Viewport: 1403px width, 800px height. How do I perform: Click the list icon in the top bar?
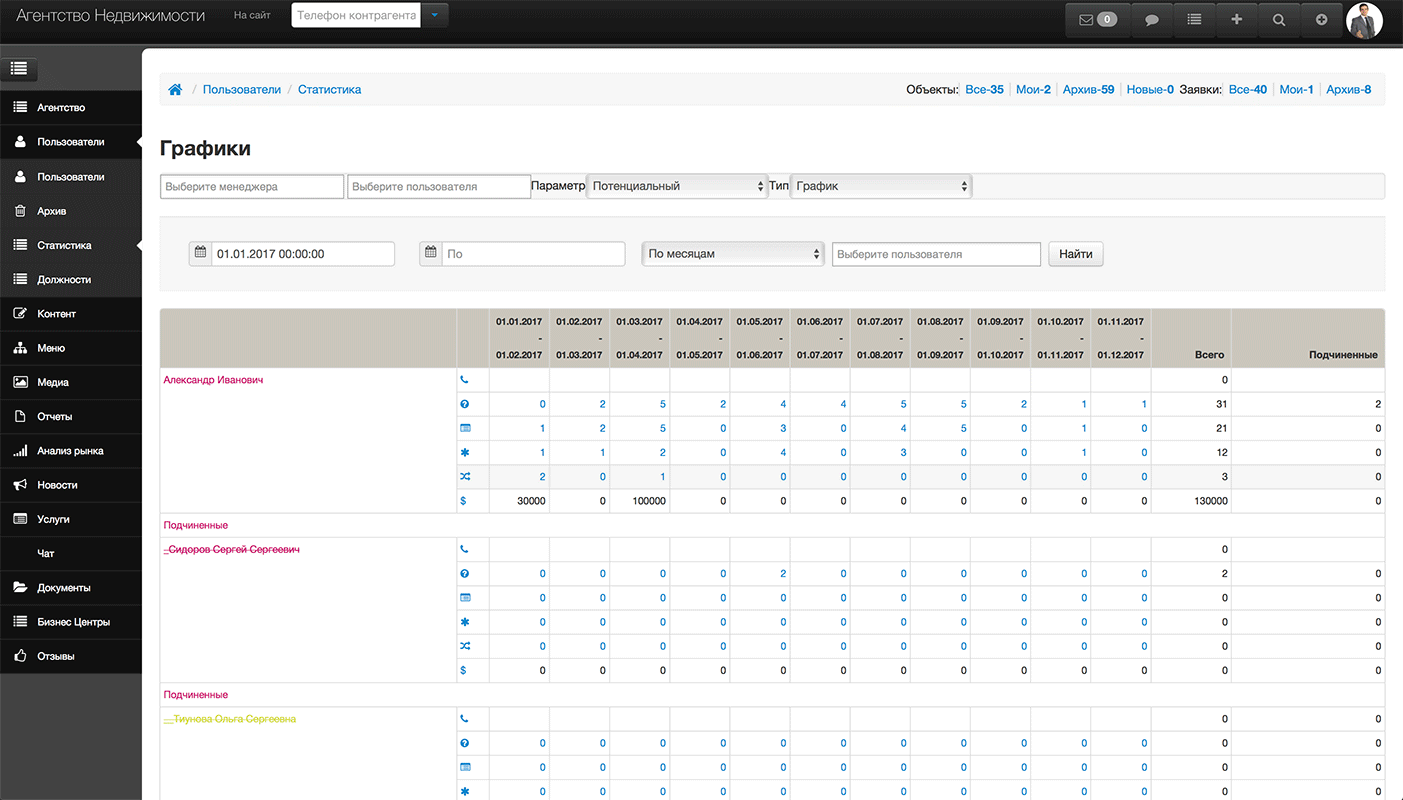tap(1194, 20)
